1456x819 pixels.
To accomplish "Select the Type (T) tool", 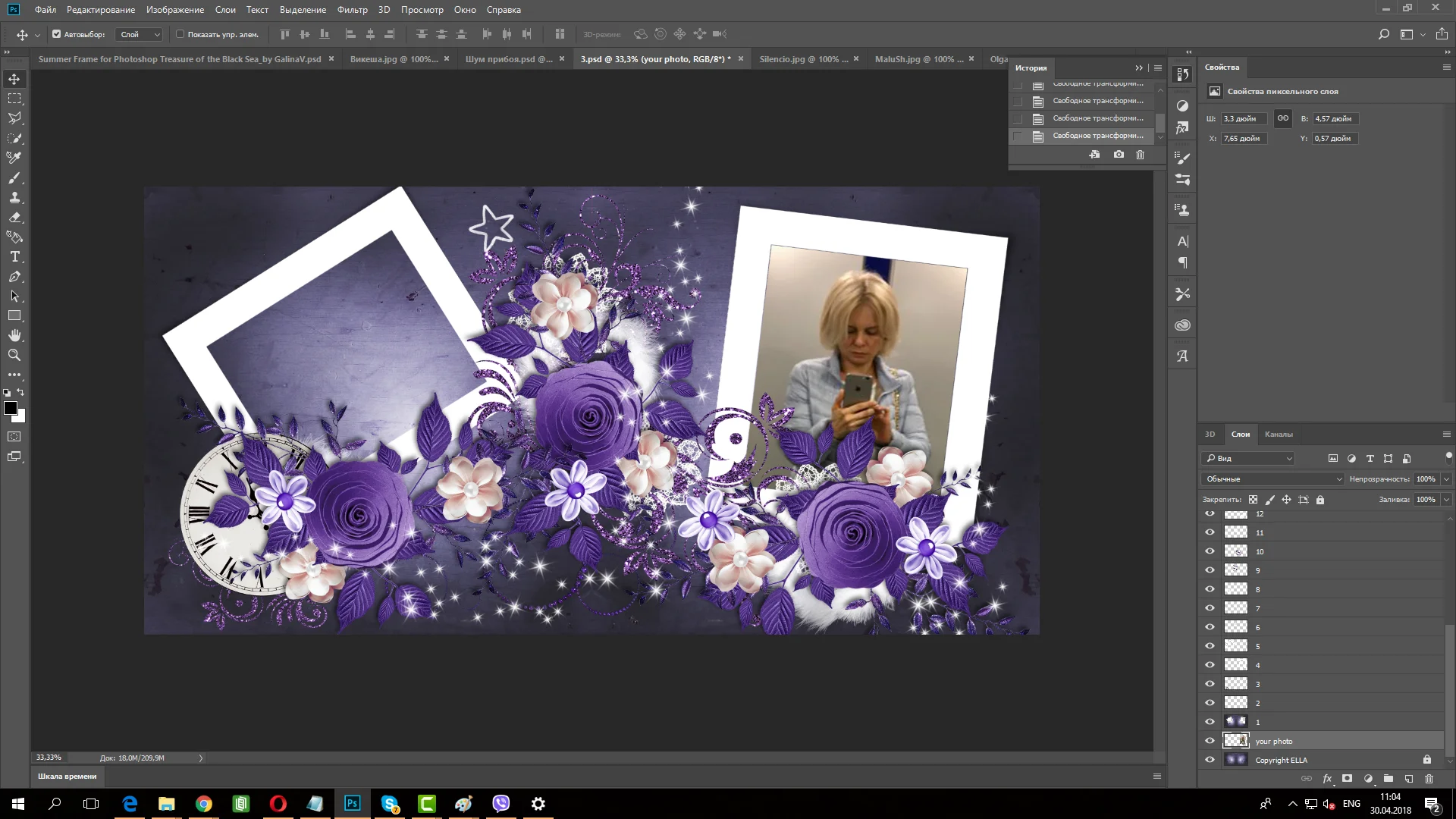I will (14, 257).
